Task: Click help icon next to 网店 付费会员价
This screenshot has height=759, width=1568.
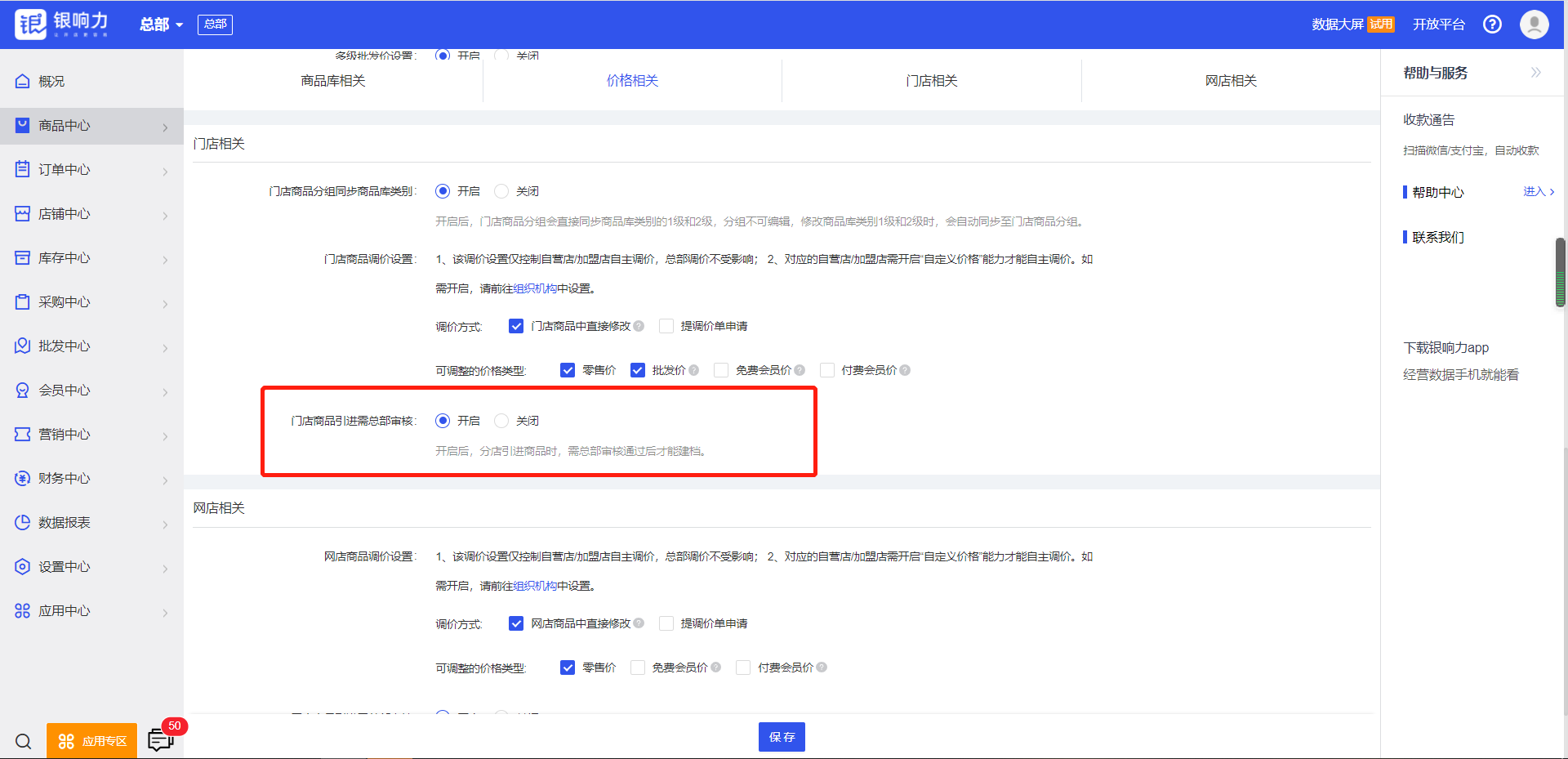Action: click(x=822, y=667)
